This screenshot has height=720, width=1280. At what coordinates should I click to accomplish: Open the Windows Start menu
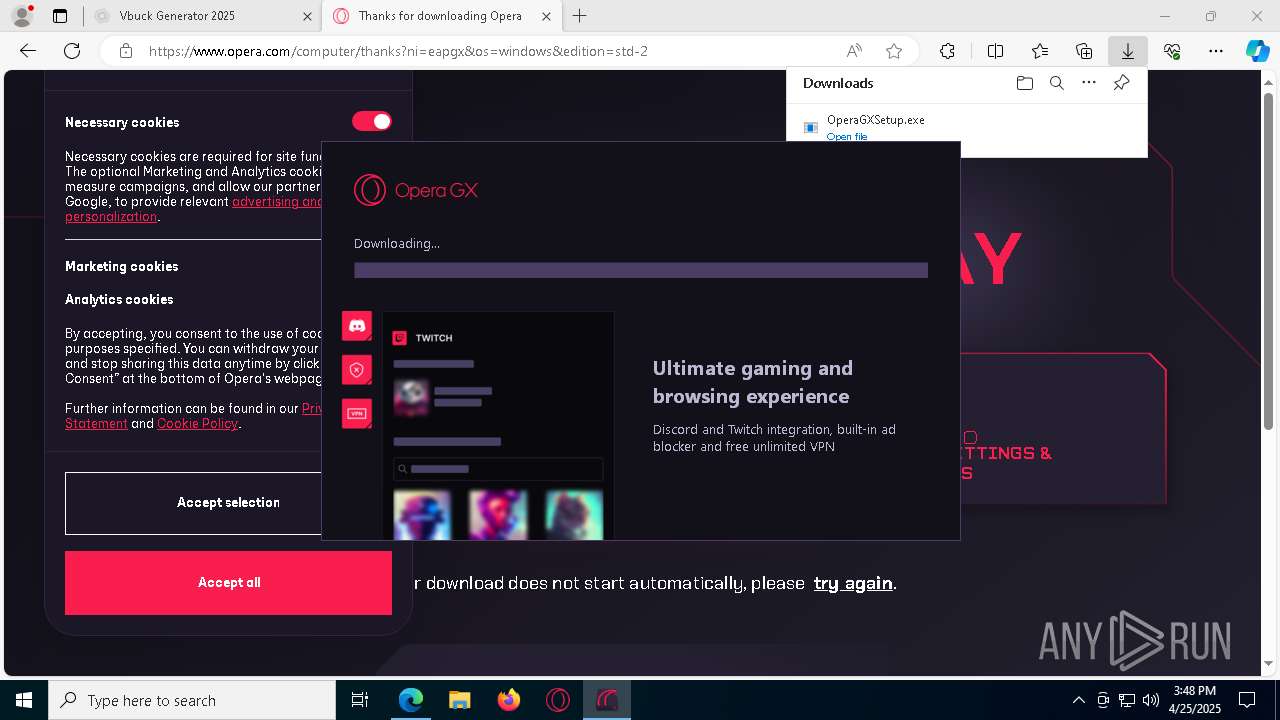24,700
